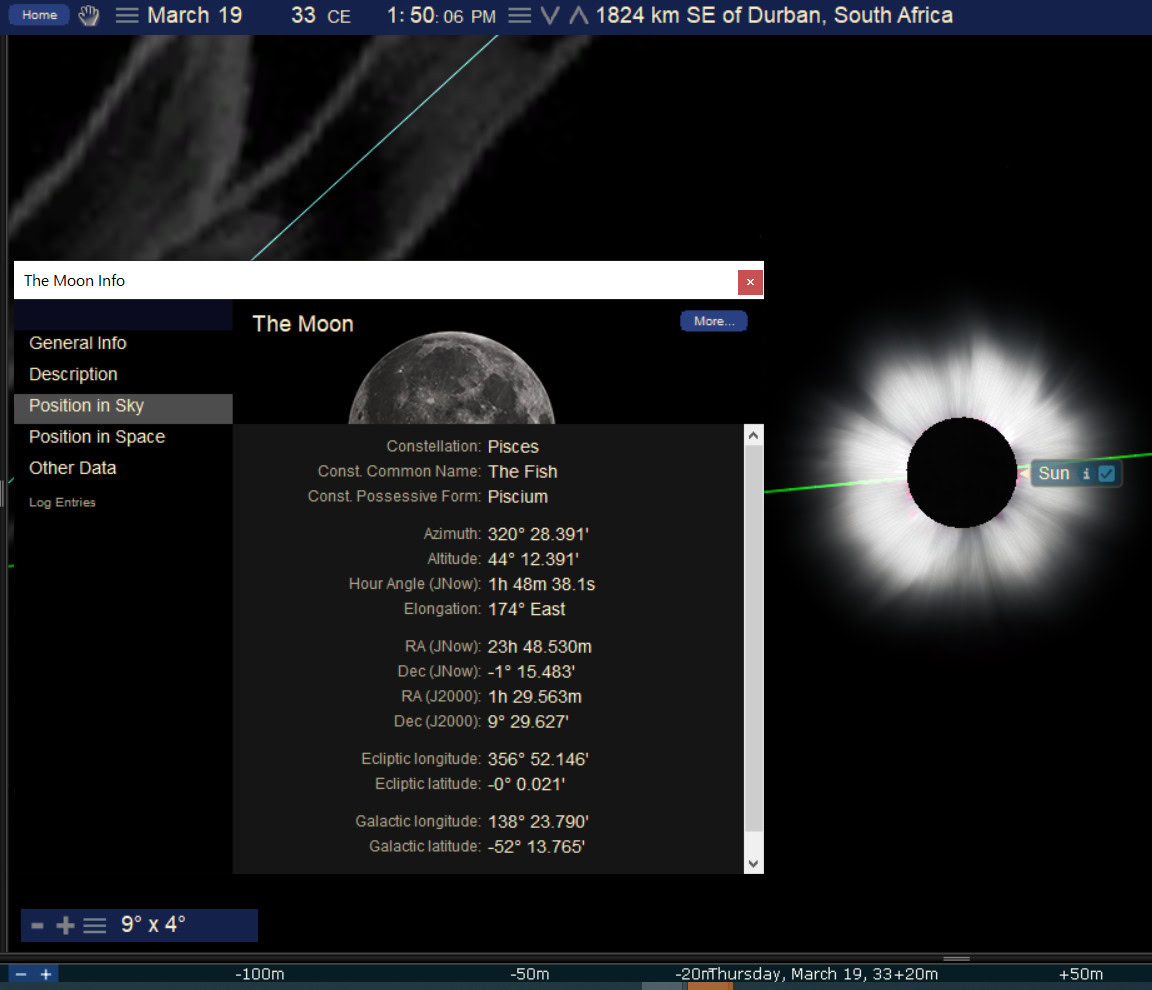Click the -100m timeline marker
The height and width of the screenshot is (990, 1152).
(259, 974)
